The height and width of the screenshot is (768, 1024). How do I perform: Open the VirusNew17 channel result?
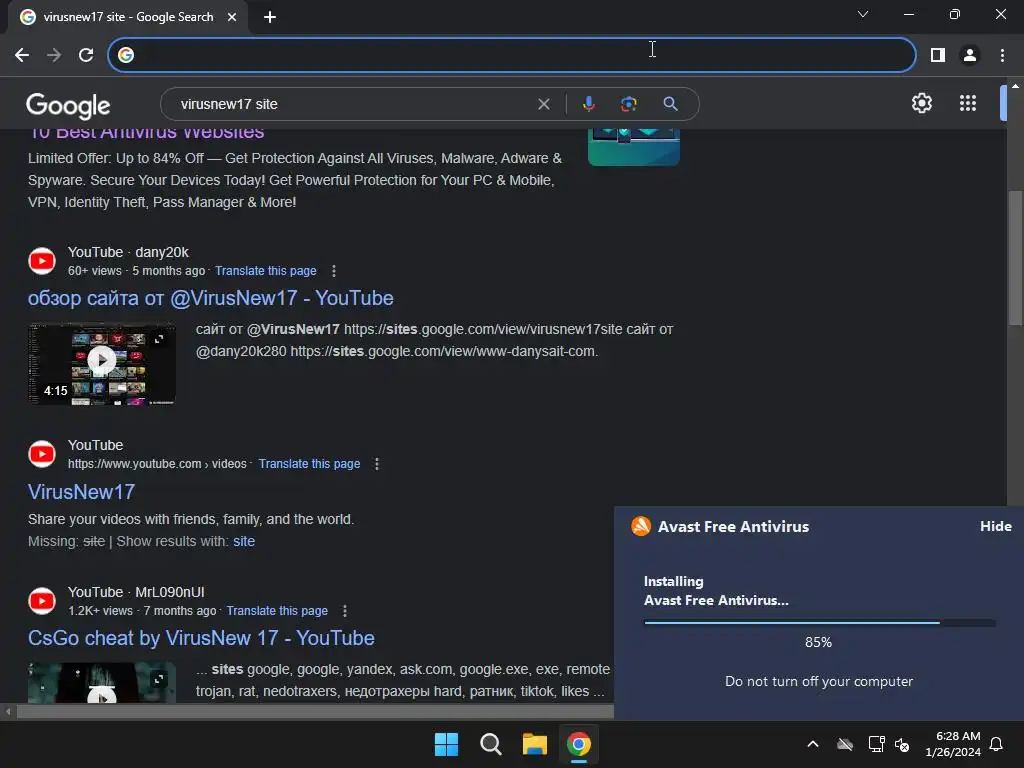pyautogui.click(x=81, y=492)
